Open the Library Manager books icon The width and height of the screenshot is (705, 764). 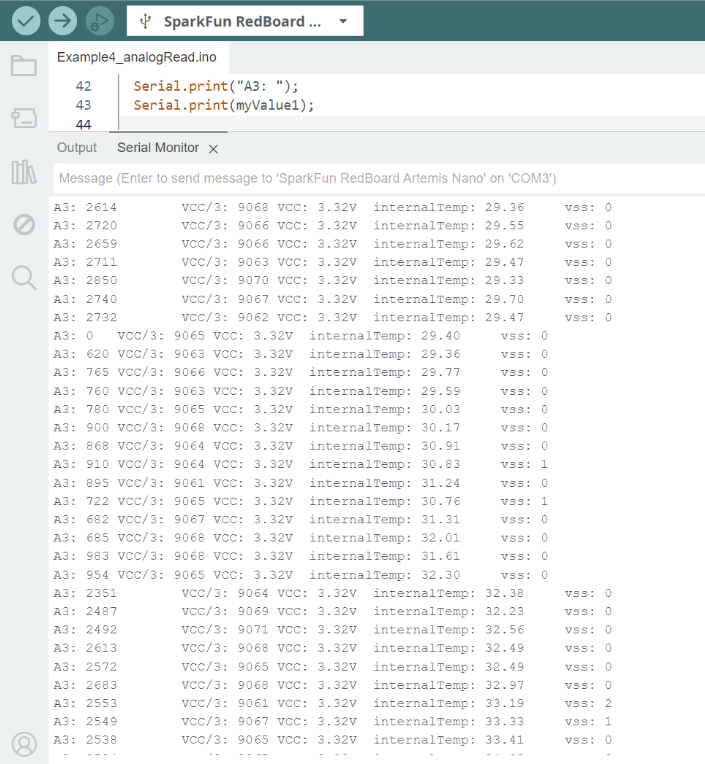[x=24, y=172]
